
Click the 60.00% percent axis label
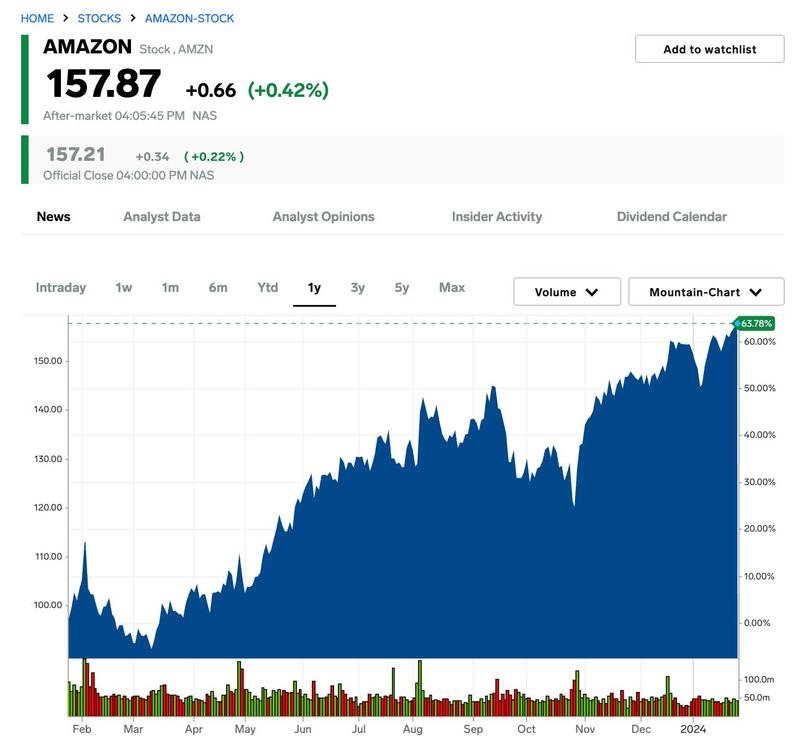tap(759, 341)
